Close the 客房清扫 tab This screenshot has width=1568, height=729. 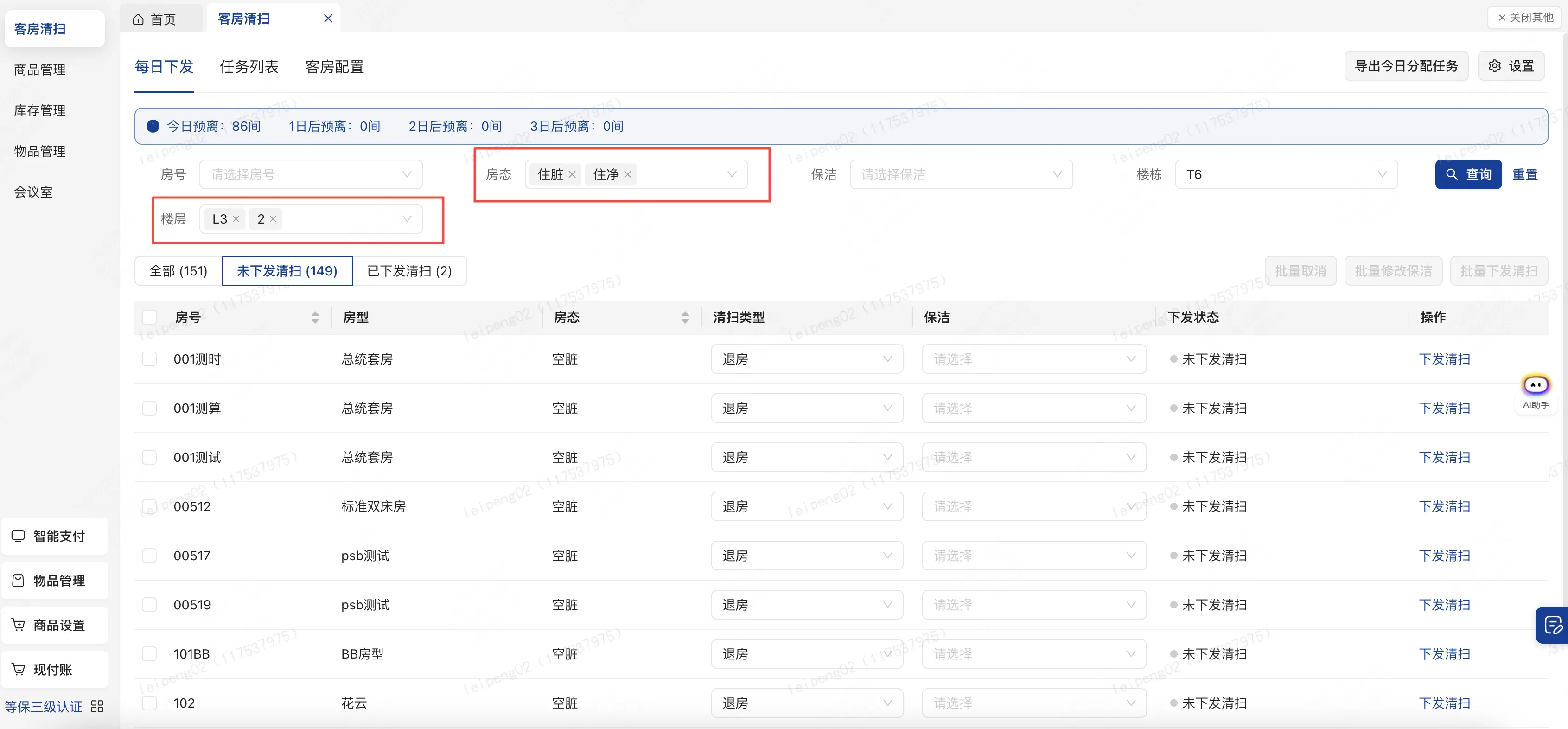click(x=328, y=18)
